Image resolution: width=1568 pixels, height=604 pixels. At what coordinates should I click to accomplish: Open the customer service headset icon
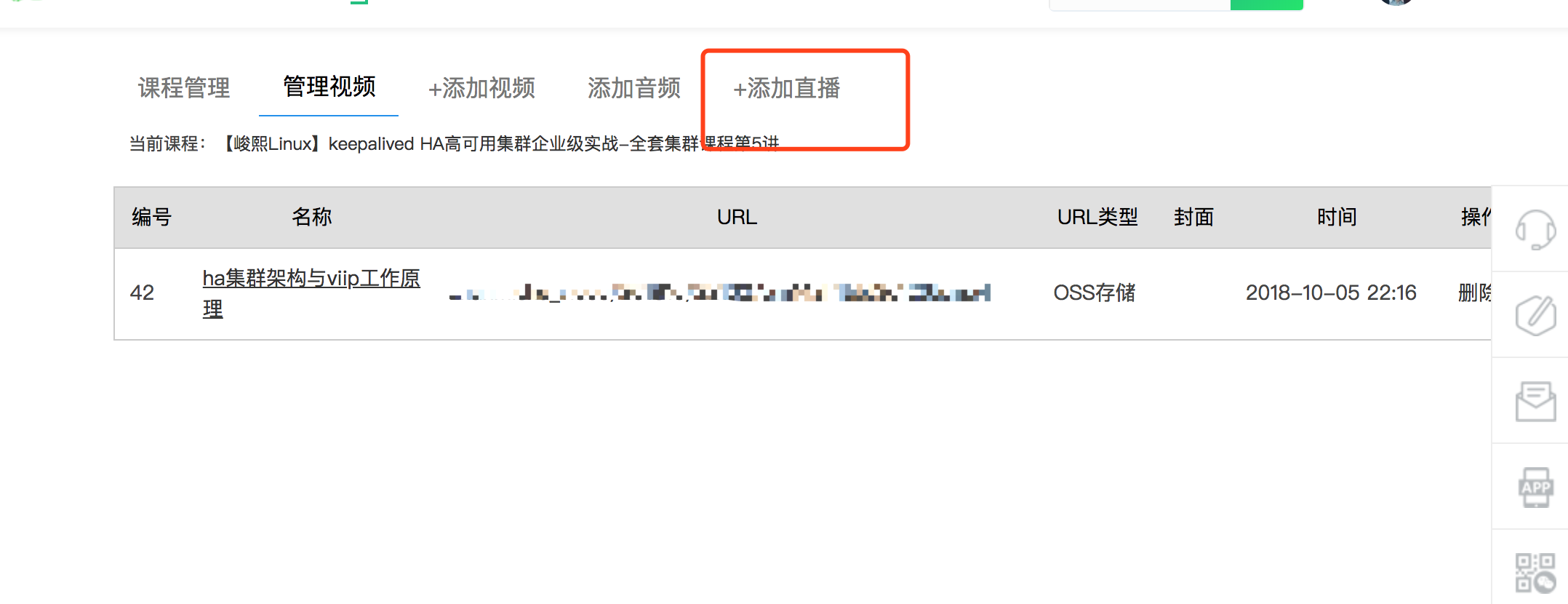coord(1535,229)
